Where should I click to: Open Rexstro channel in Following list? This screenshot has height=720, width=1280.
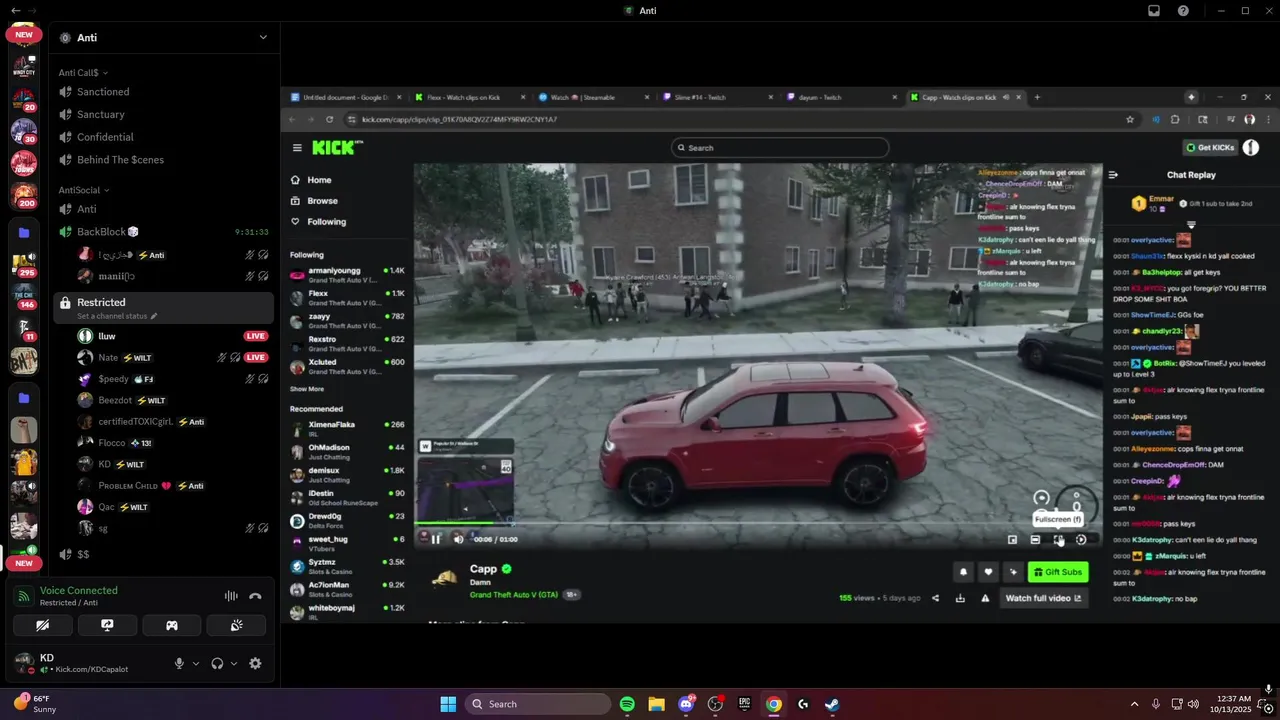(348, 344)
